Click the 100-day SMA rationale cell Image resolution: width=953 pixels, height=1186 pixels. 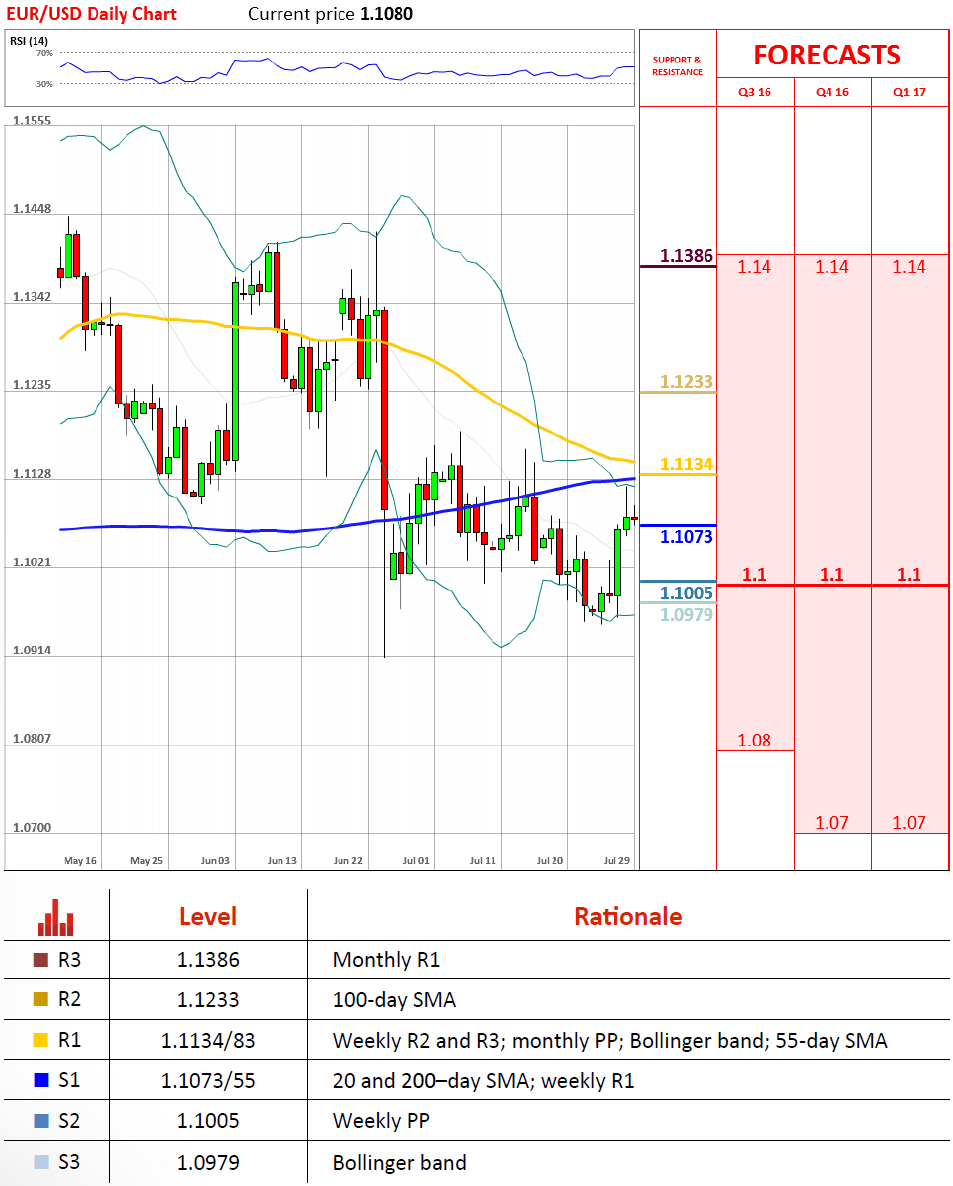(x=394, y=1000)
